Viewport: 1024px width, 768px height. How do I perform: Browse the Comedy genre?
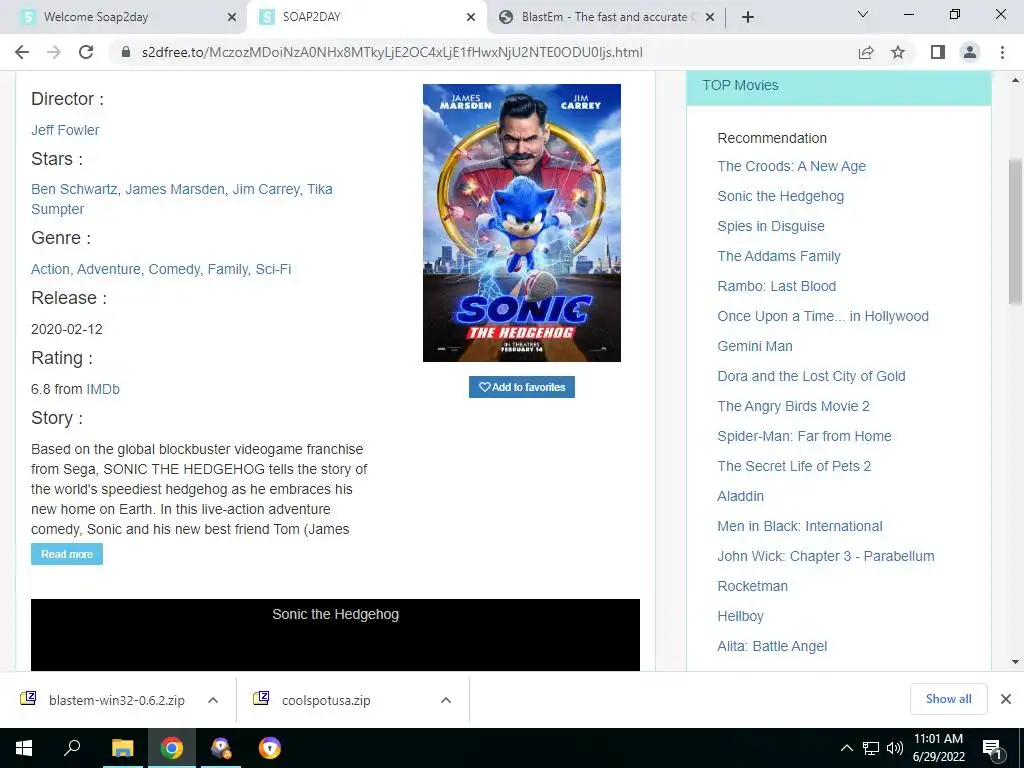[x=174, y=269]
